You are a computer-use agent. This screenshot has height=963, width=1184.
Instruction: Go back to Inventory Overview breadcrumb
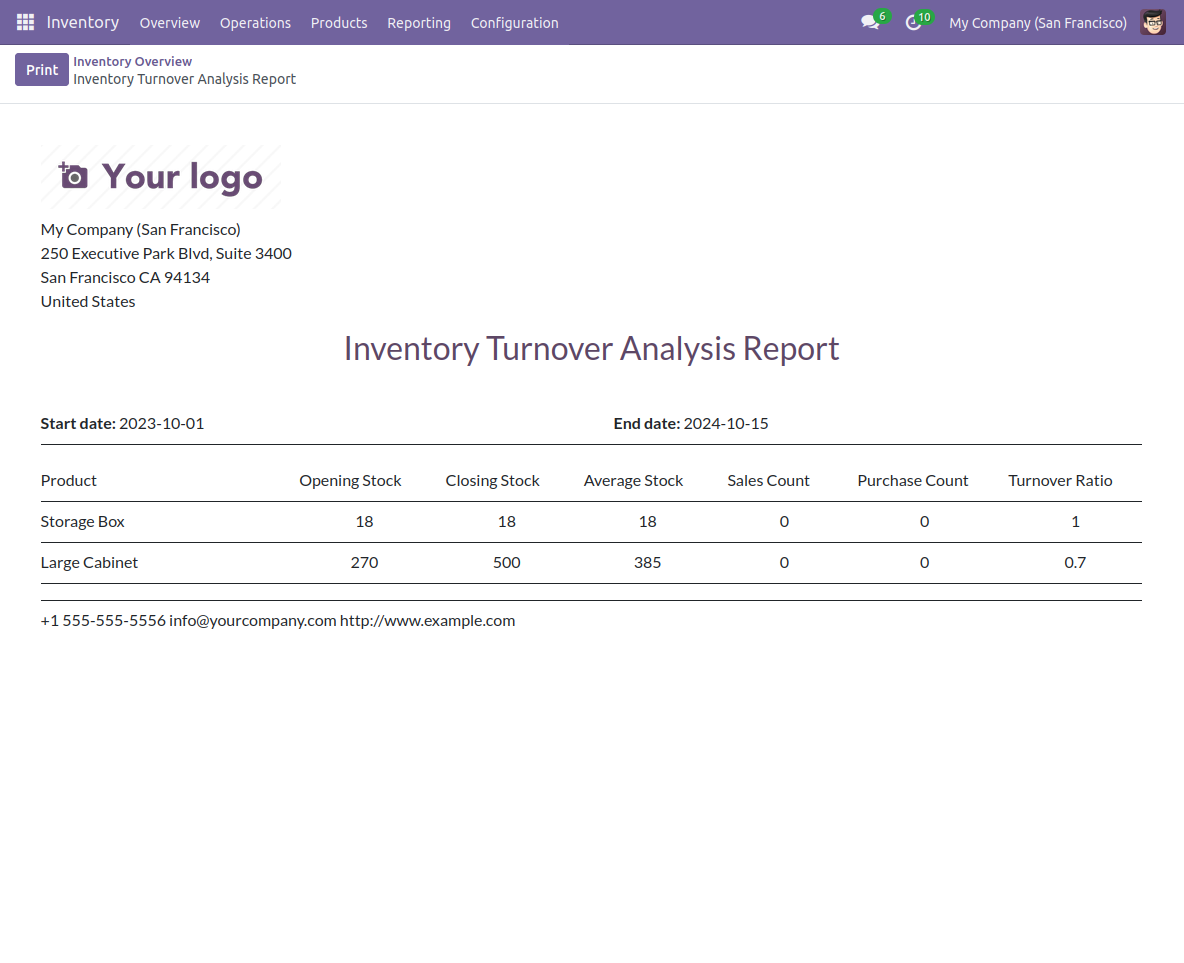(132, 62)
